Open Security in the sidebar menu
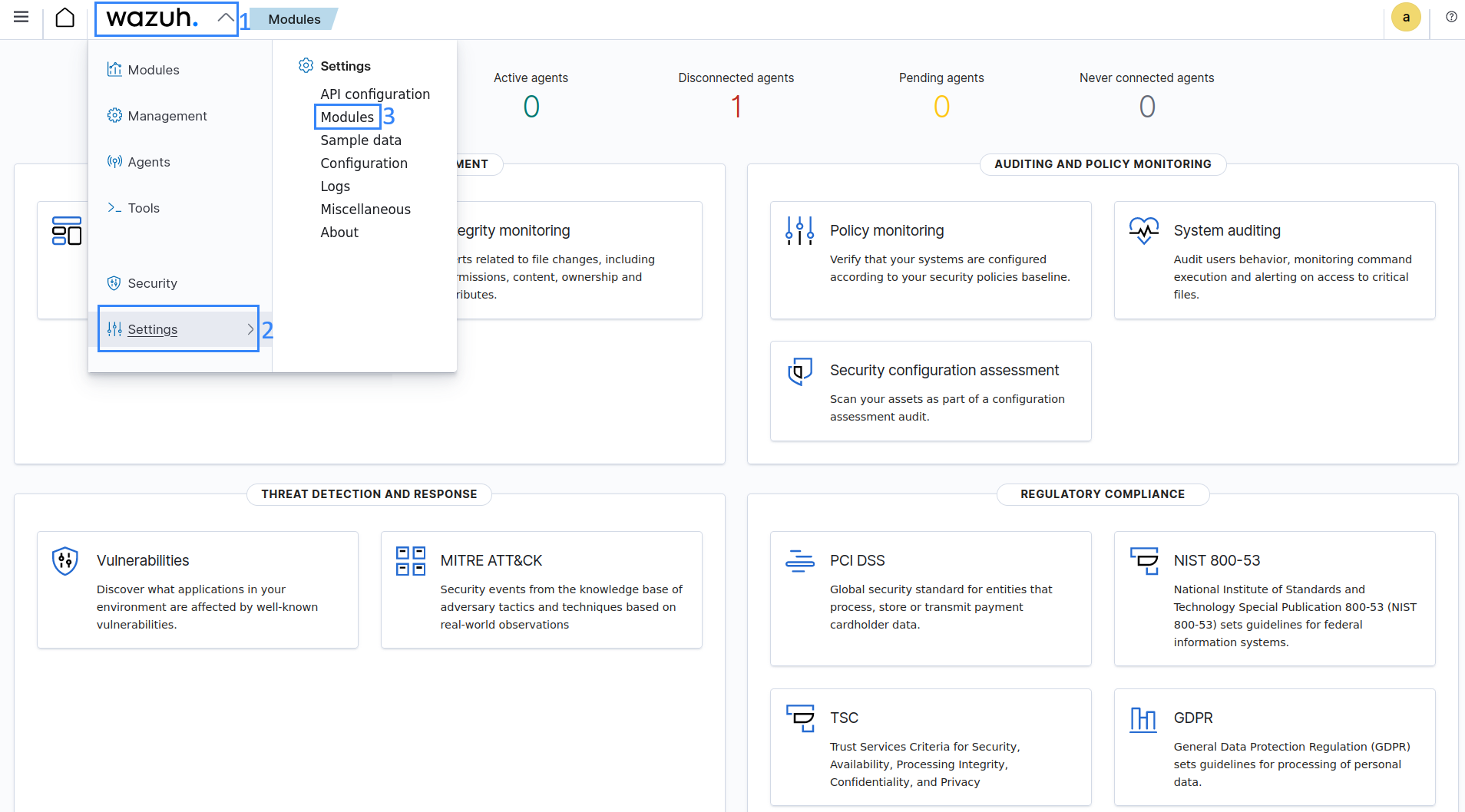Viewport: 1465px width, 812px height. 152,283
